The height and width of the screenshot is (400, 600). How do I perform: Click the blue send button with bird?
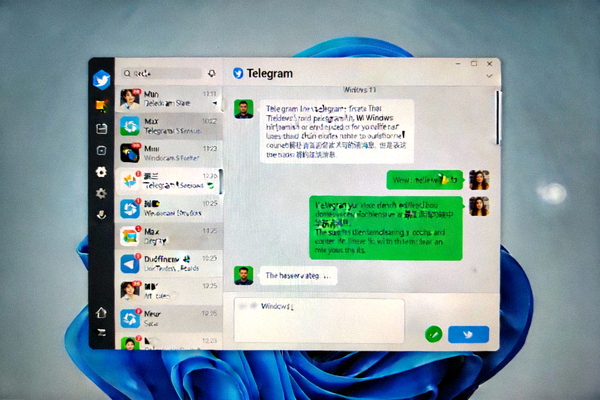coord(468,335)
